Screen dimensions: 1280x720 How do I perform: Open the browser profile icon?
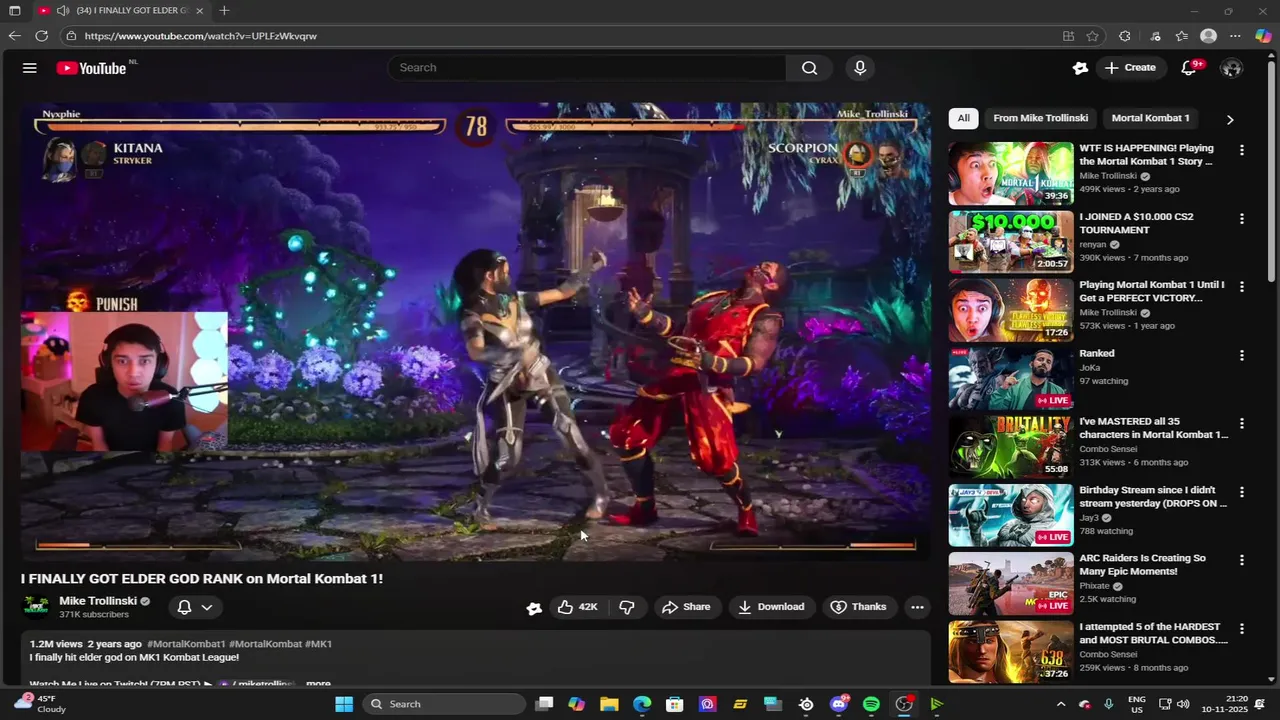(x=1208, y=36)
